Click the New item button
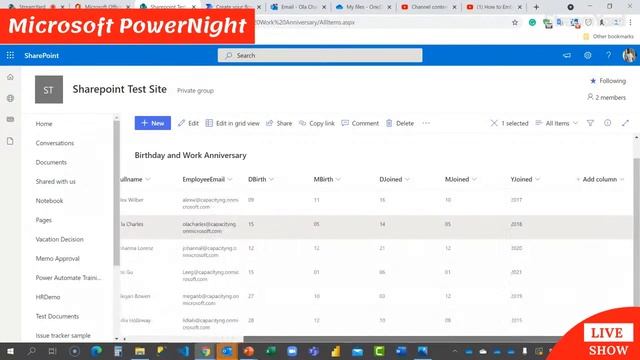Viewport: 640px width, 360px height. (153, 123)
